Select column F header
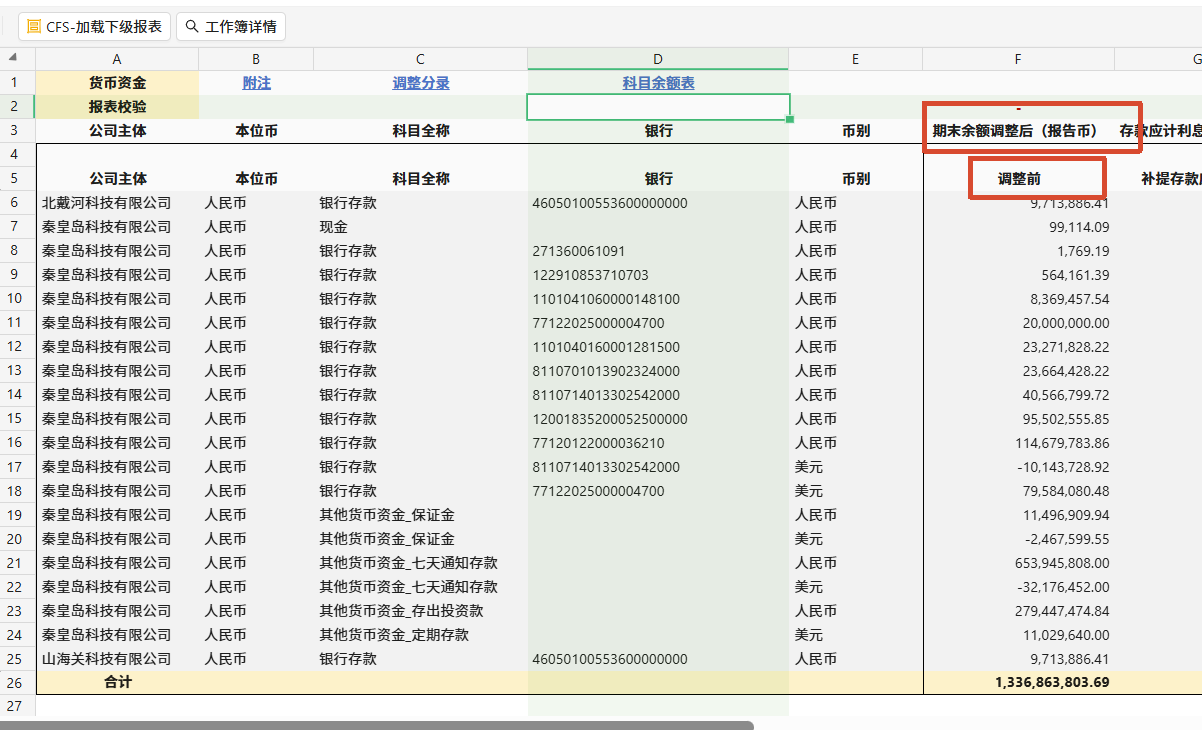The image size is (1202, 730). [1018, 59]
